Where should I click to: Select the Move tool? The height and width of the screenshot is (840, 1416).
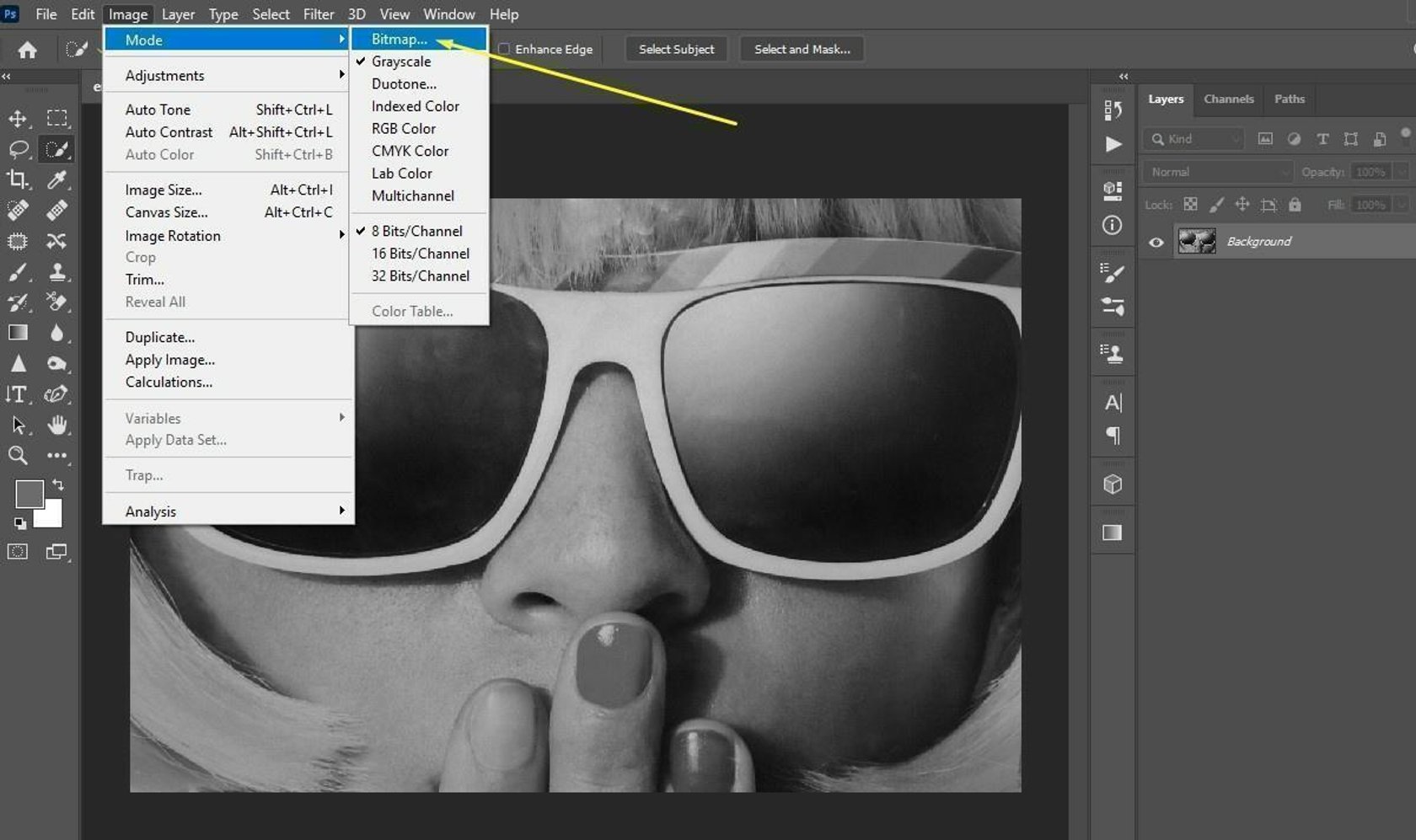(19, 118)
